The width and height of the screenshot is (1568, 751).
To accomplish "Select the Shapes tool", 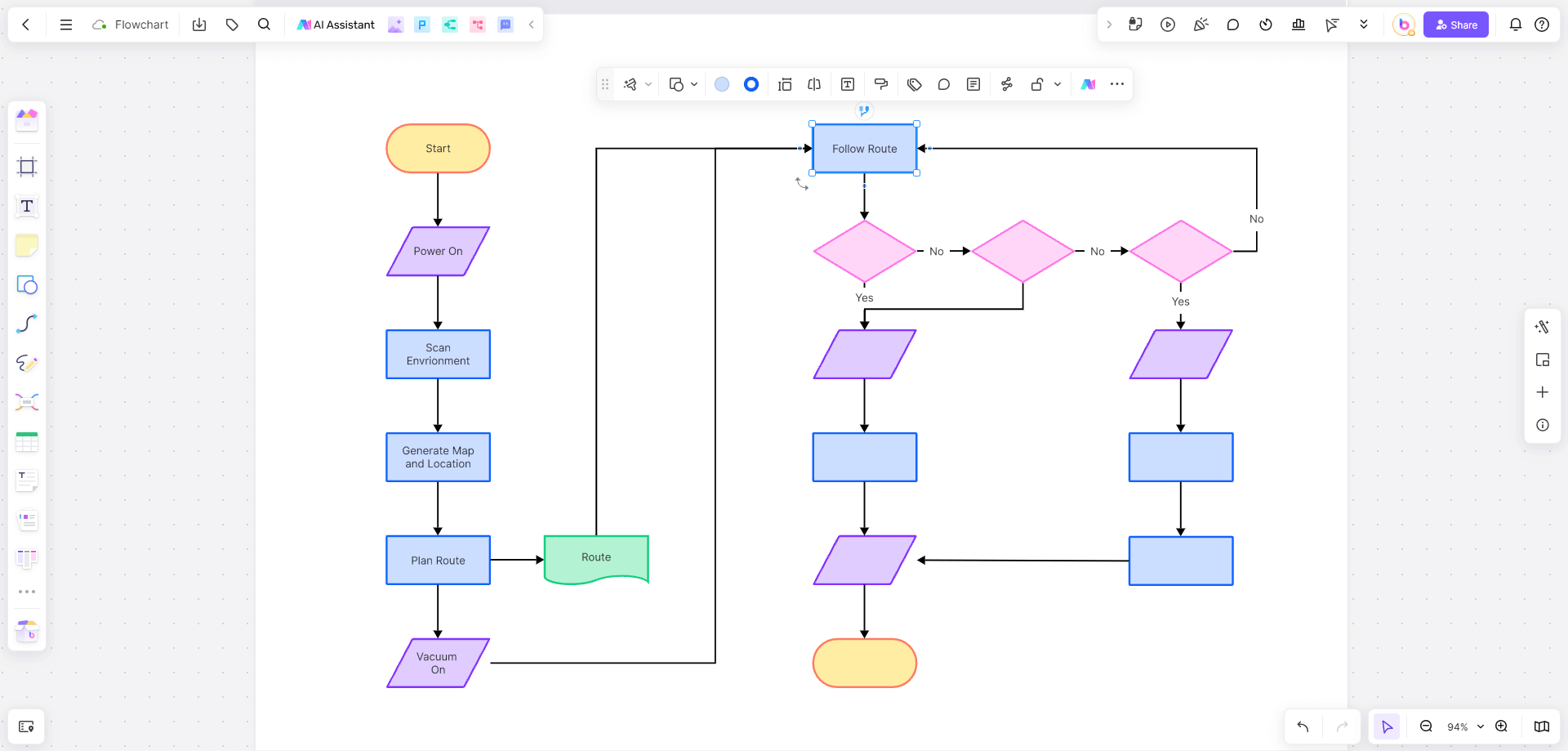I will coord(27,284).
